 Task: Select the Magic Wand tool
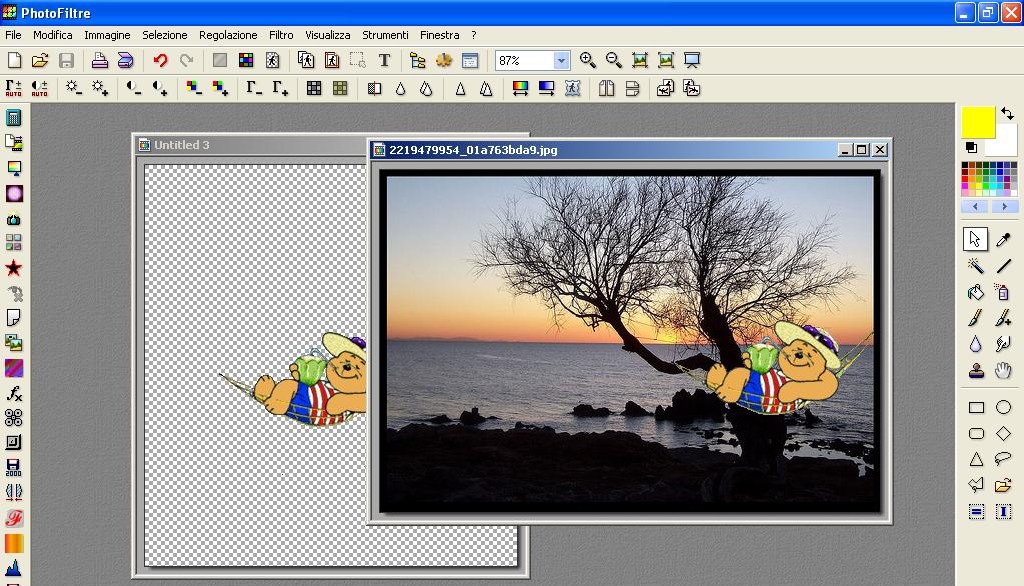[976, 266]
